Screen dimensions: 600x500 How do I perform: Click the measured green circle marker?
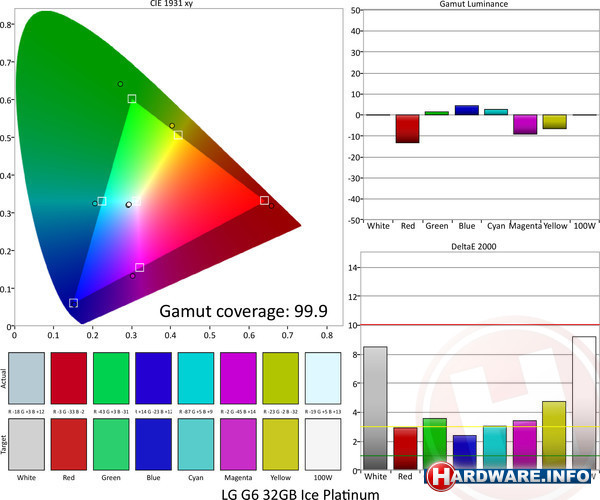point(120,84)
